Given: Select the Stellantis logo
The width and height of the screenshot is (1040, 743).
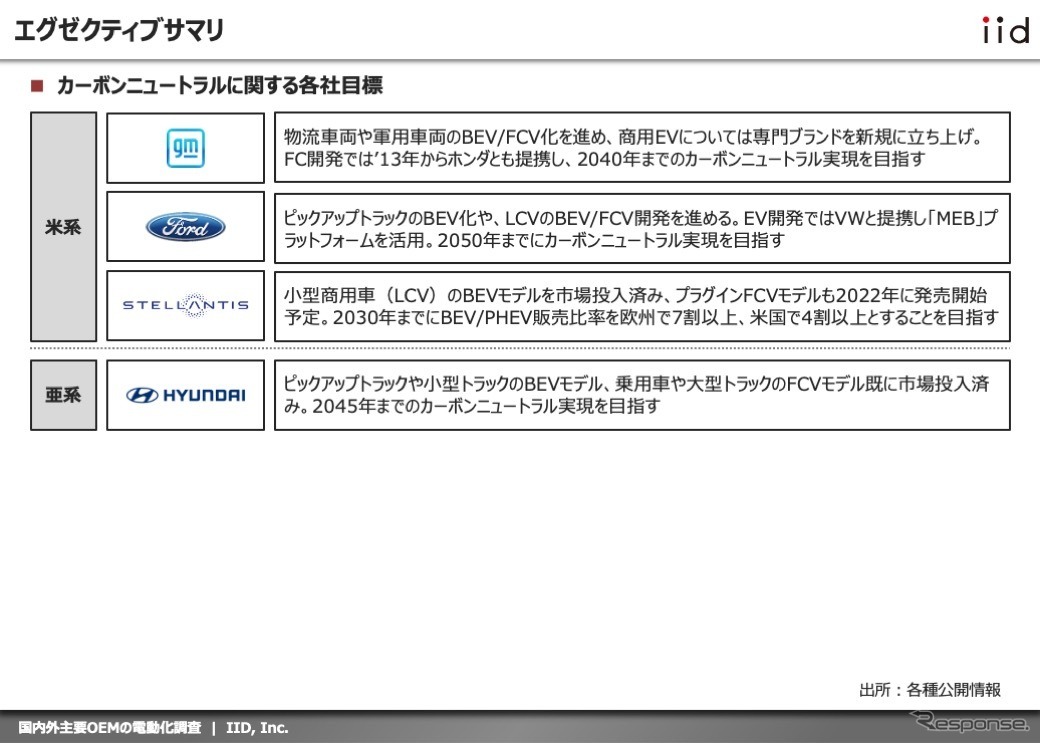Looking at the screenshot, I should [x=185, y=305].
